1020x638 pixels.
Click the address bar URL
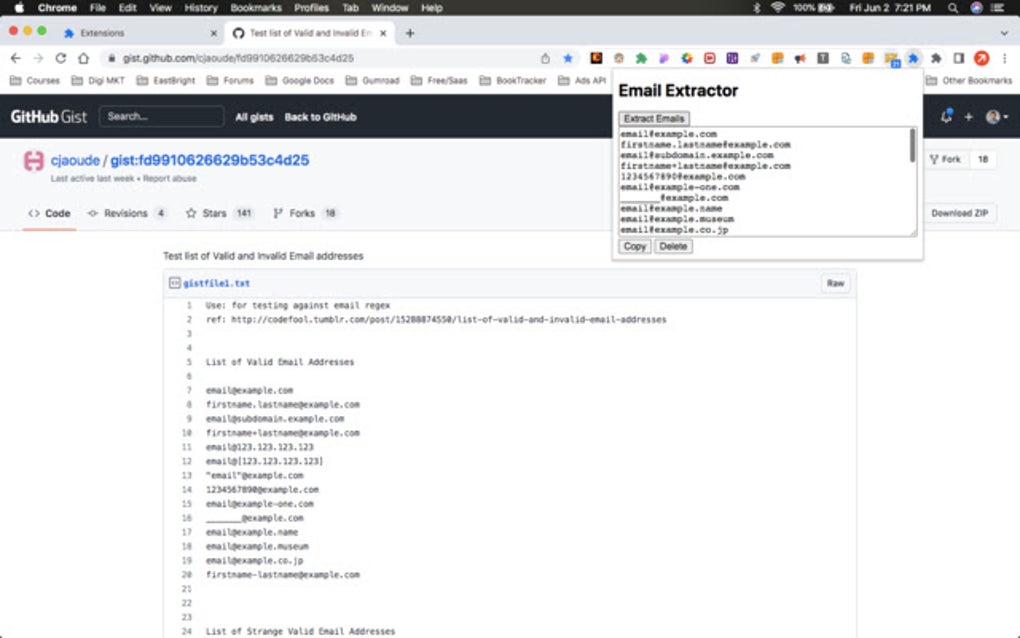coord(238,59)
